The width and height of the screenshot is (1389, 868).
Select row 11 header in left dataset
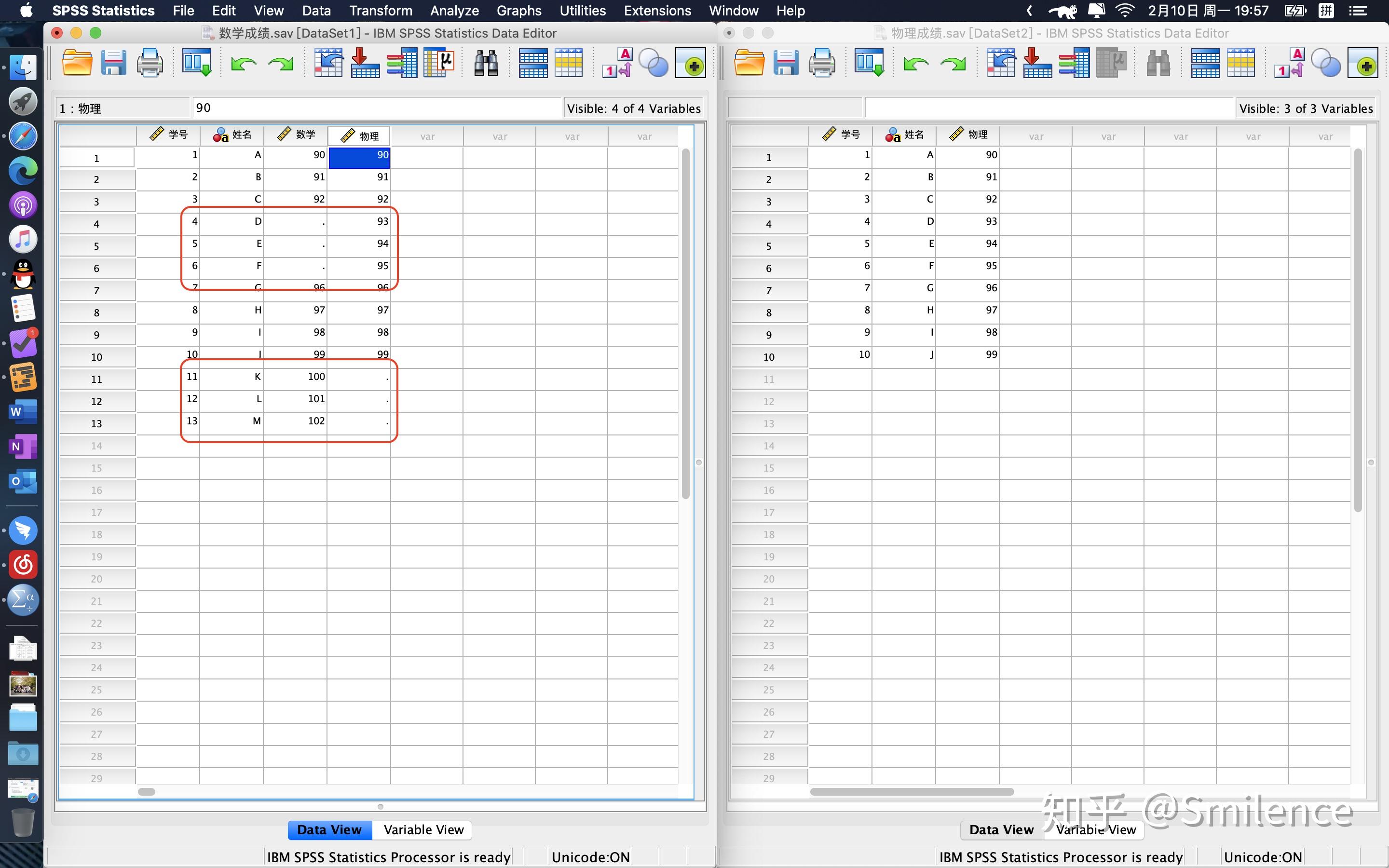point(96,379)
